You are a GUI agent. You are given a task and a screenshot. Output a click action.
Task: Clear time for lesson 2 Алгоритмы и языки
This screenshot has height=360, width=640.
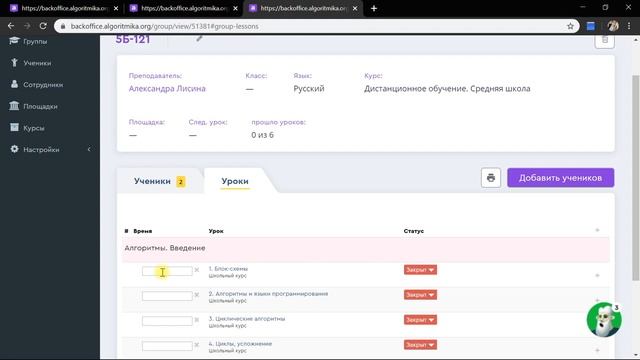point(197,295)
